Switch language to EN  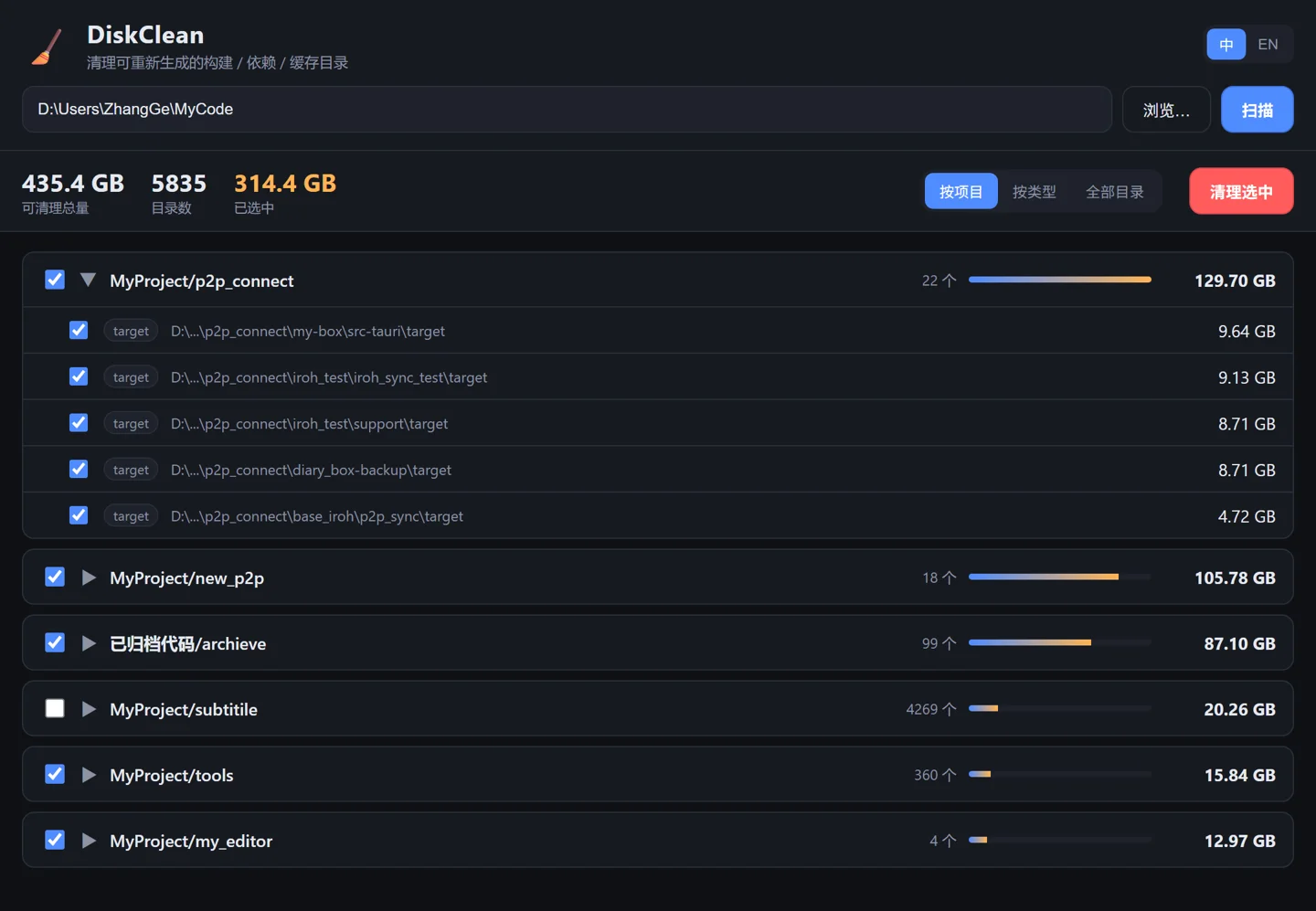pyautogui.click(x=1268, y=44)
